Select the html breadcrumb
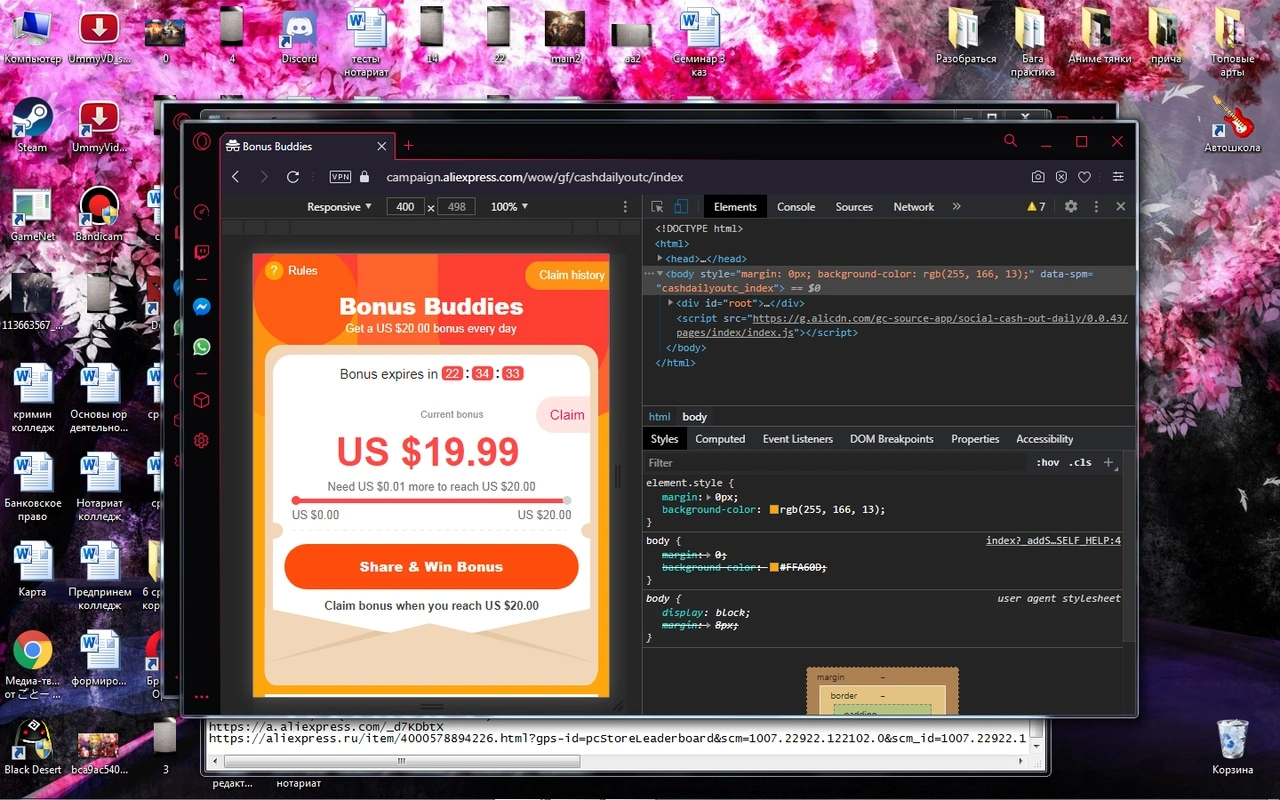Viewport: 1280px width, 800px height. (x=660, y=417)
